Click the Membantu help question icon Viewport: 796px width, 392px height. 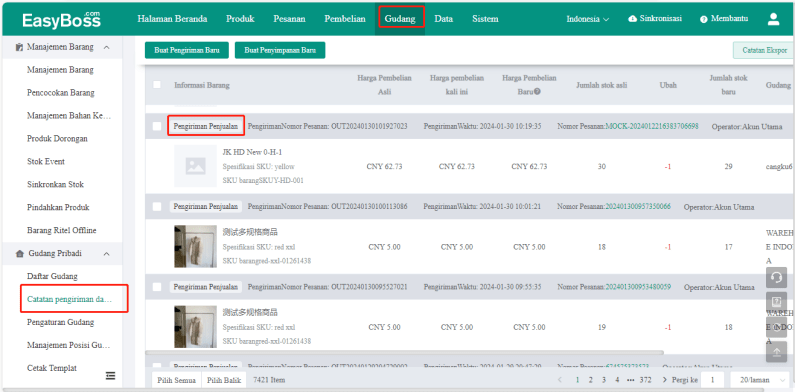tap(704, 19)
